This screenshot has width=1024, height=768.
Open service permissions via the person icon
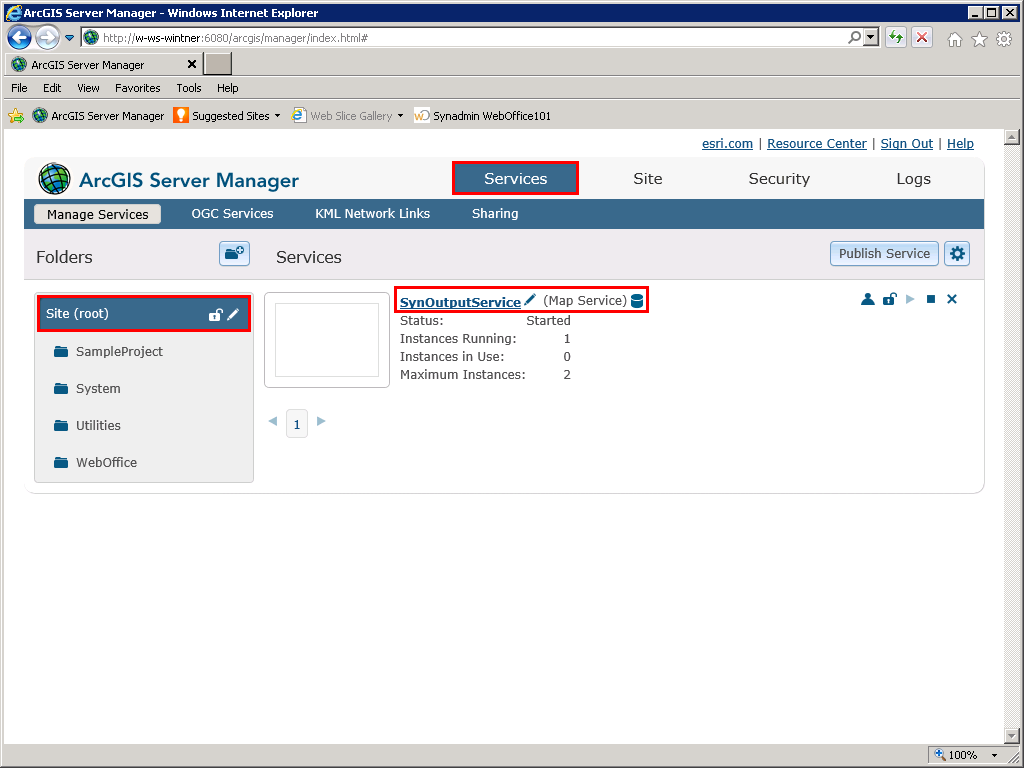867,298
